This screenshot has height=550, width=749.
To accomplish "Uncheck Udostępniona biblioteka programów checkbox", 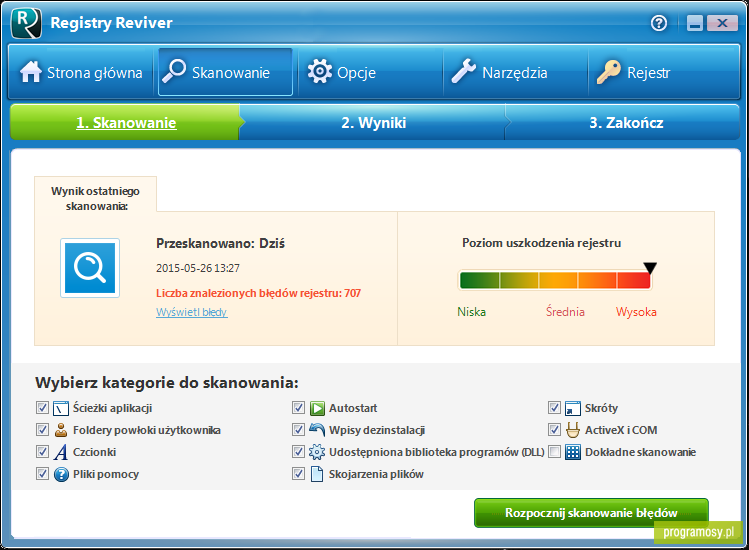I will [299, 452].
